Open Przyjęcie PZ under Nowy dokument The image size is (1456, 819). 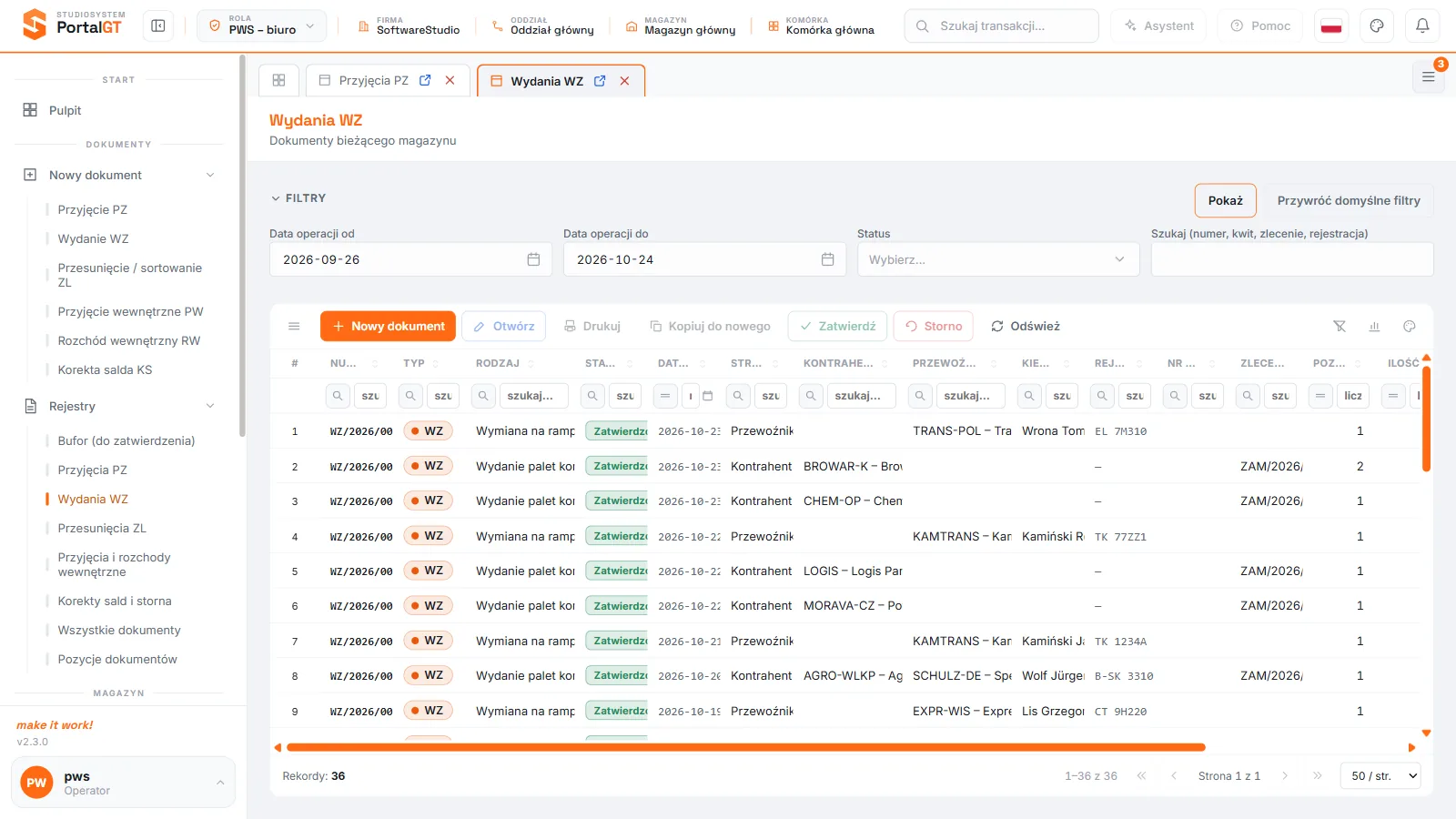(92, 209)
